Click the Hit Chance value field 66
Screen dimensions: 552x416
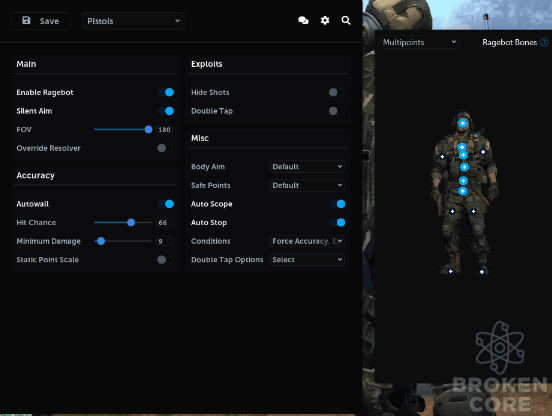(x=164, y=222)
